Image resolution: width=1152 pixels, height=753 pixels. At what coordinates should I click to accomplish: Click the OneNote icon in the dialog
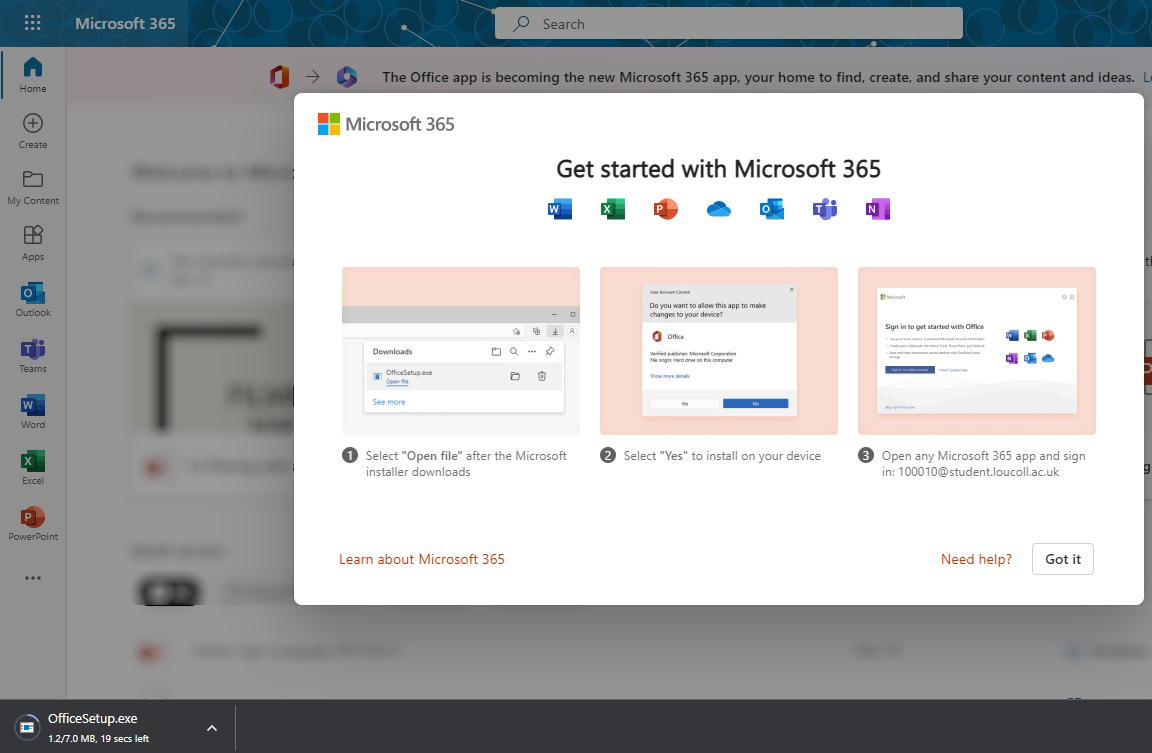coord(877,209)
